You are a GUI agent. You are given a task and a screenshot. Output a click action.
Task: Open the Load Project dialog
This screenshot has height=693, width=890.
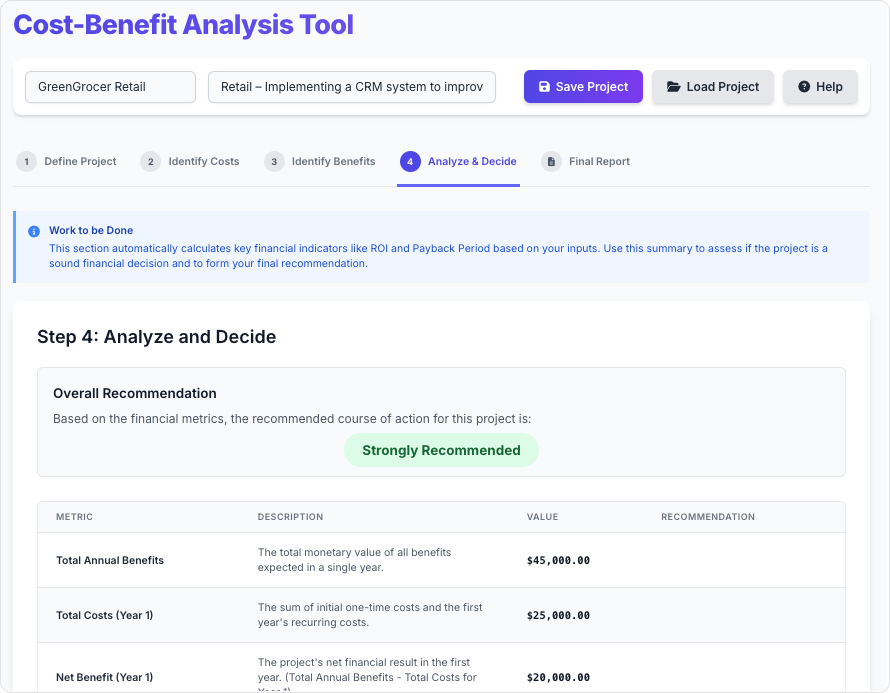coord(712,87)
